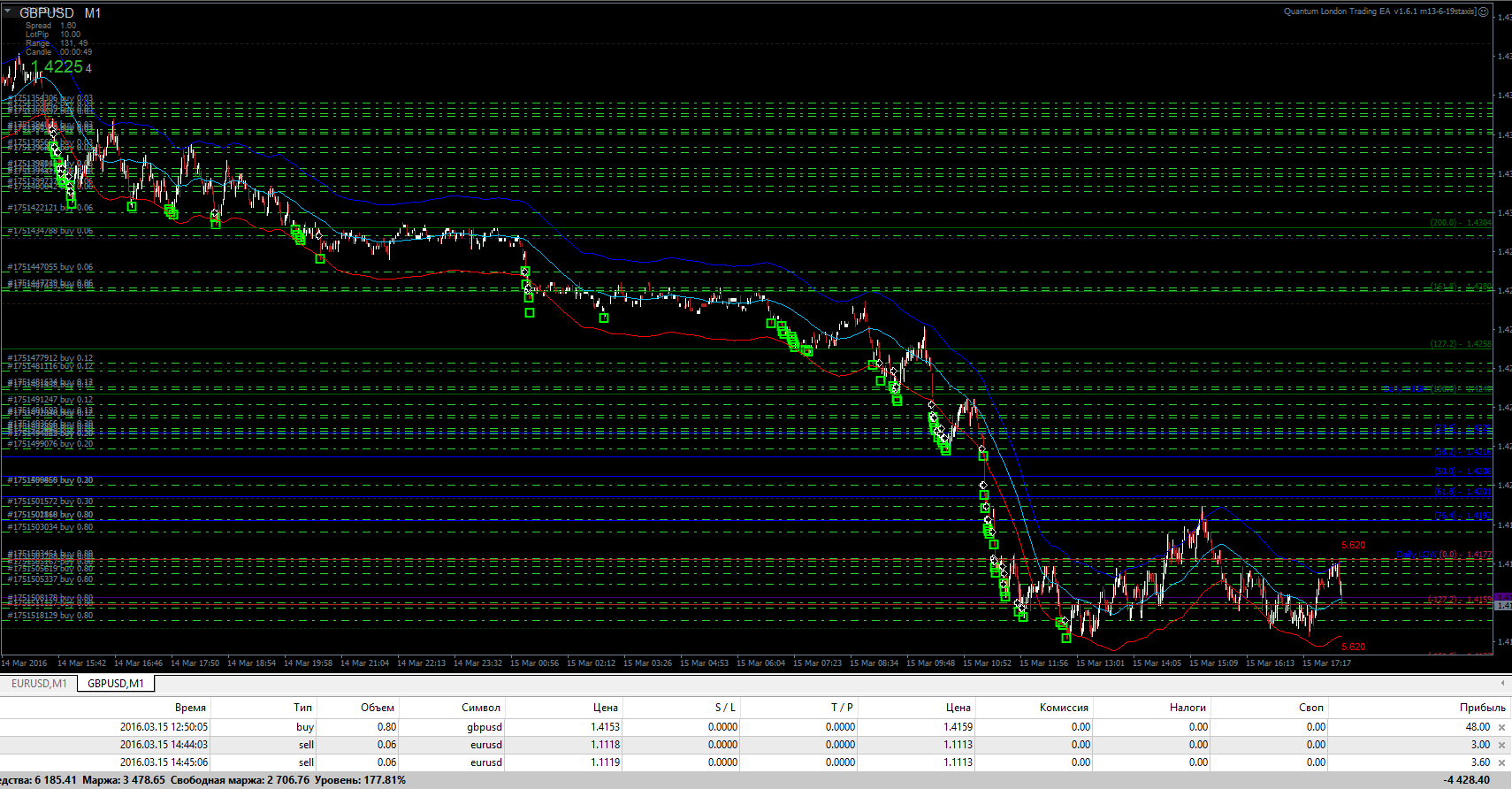
Task: Click the GBPUSD M1 chart title
Action: [x=60, y=12]
